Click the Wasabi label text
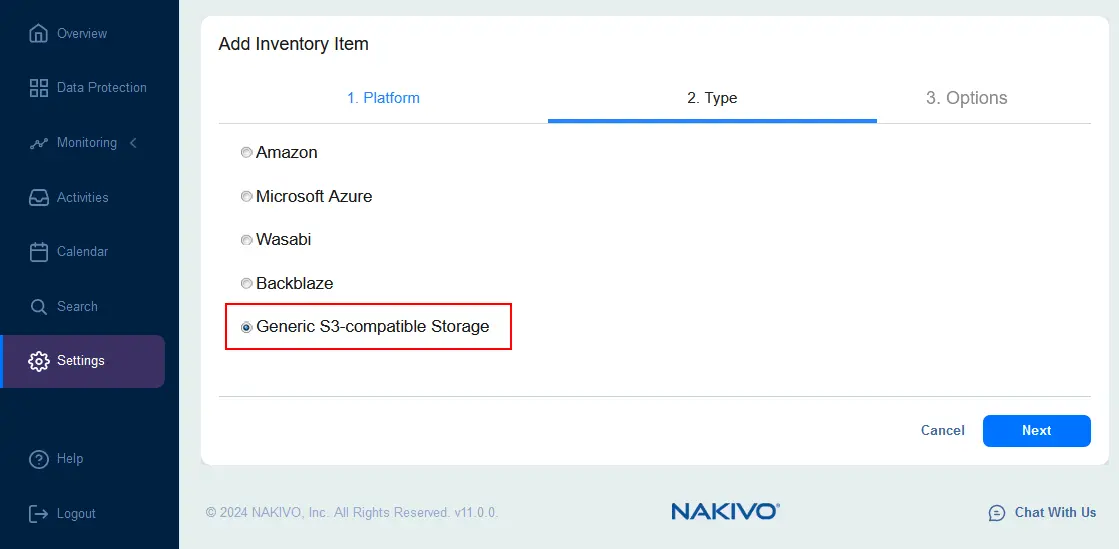The height and width of the screenshot is (549, 1119). [x=284, y=240]
